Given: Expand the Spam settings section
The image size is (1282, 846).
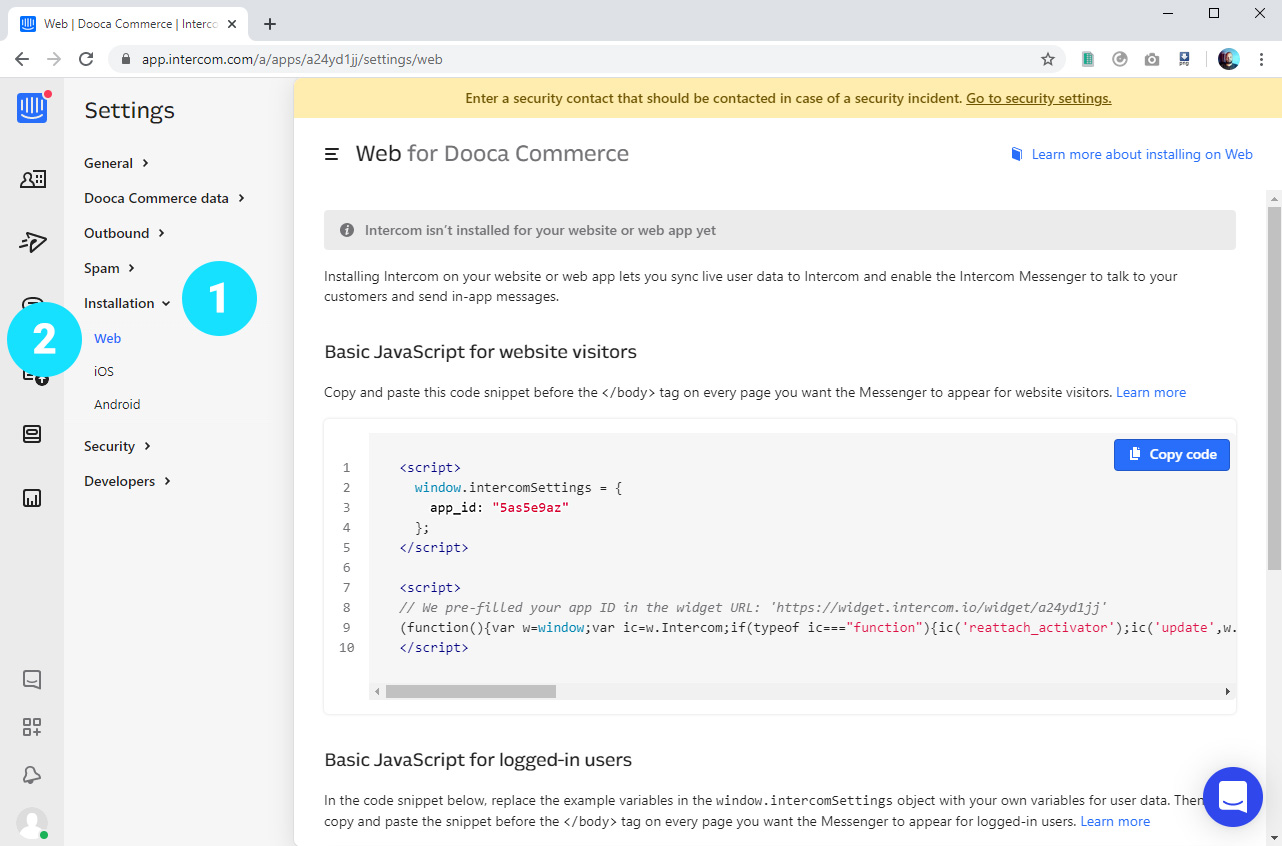Looking at the screenshot, I should [x=109, y=268].
